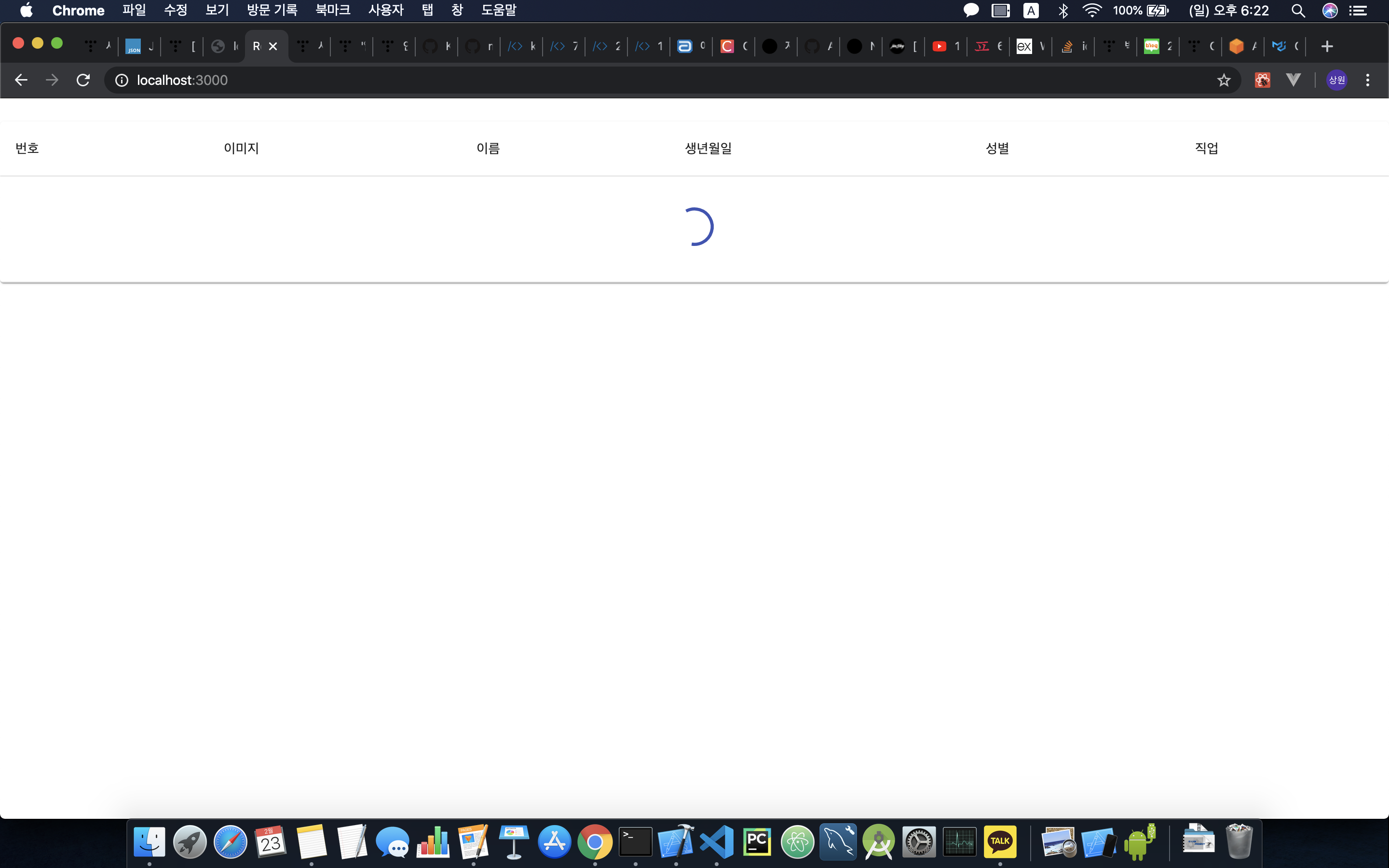
Task: Open the 방문 기록 menu
Action: click(x=272, y=10)
